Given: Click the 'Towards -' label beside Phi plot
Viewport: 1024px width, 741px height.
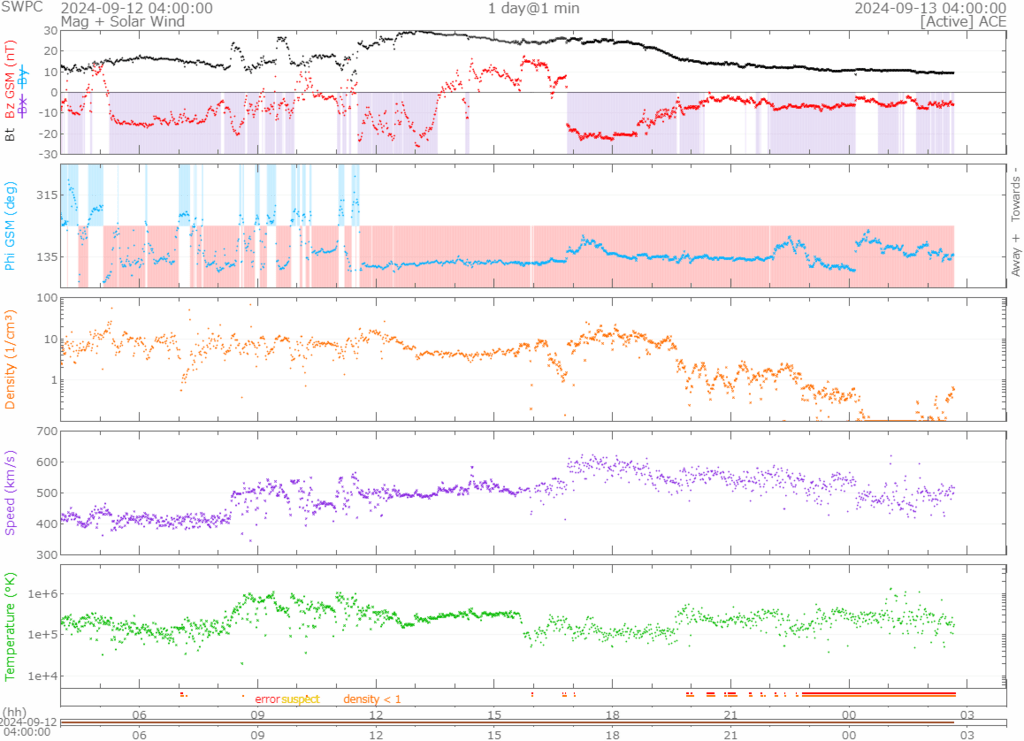Looking at the screenshot, I should coord(1015,193).
